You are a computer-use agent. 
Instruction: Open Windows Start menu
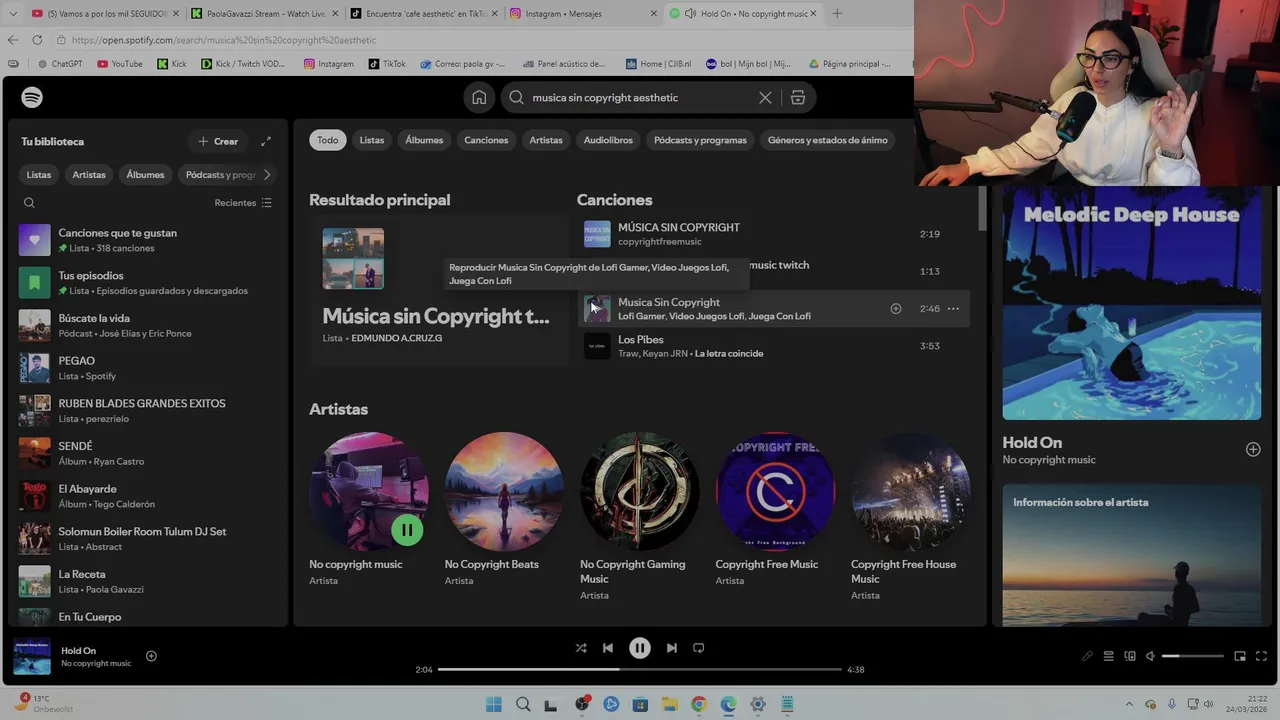pos(493,705)
